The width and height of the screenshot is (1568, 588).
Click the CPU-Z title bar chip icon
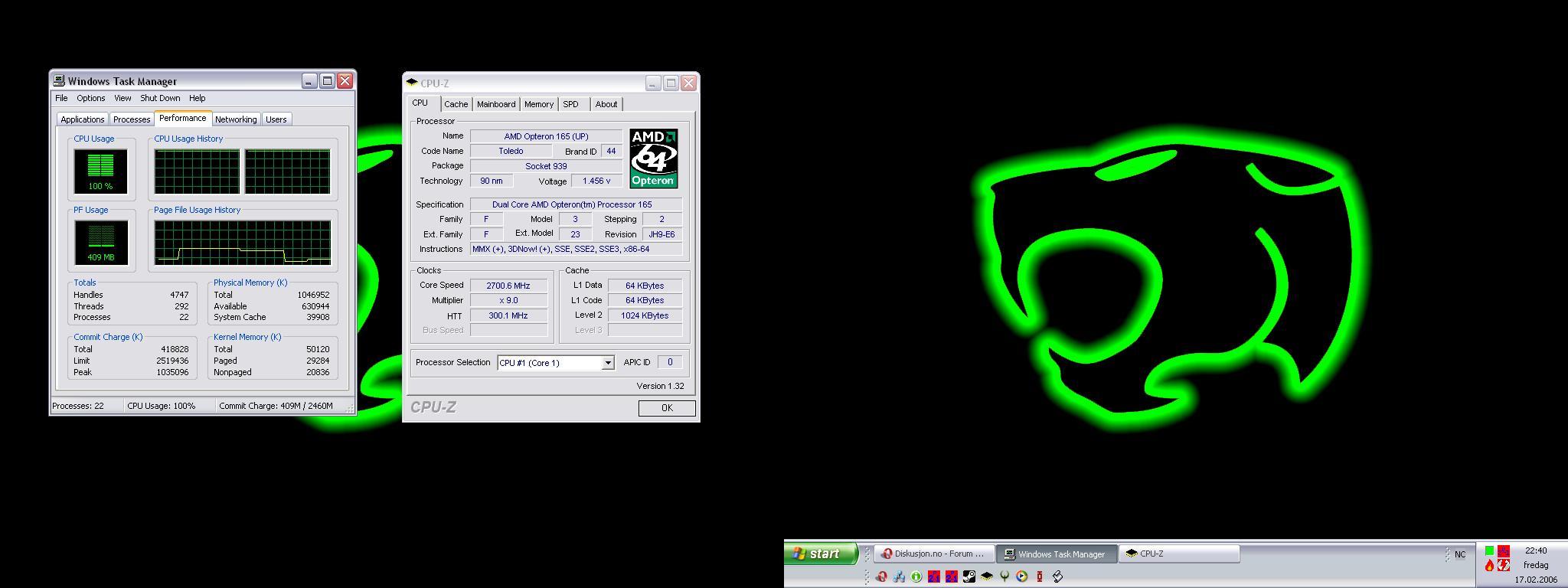click(x=412, y=83)
